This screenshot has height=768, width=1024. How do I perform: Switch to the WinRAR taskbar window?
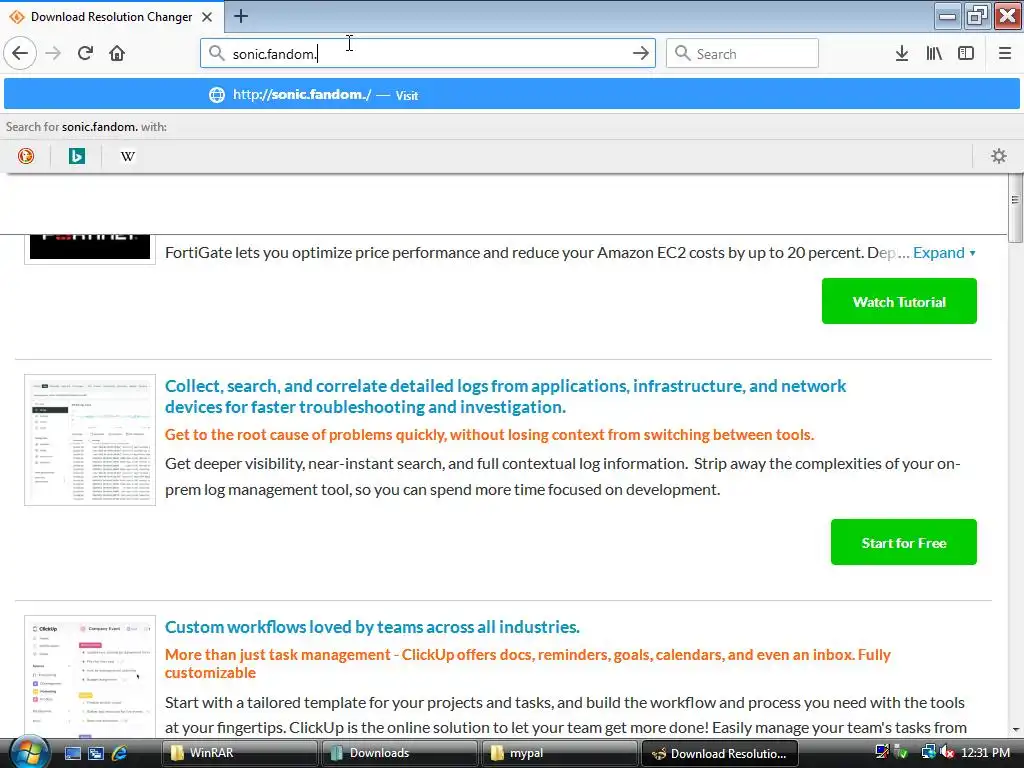coord(240,753)
